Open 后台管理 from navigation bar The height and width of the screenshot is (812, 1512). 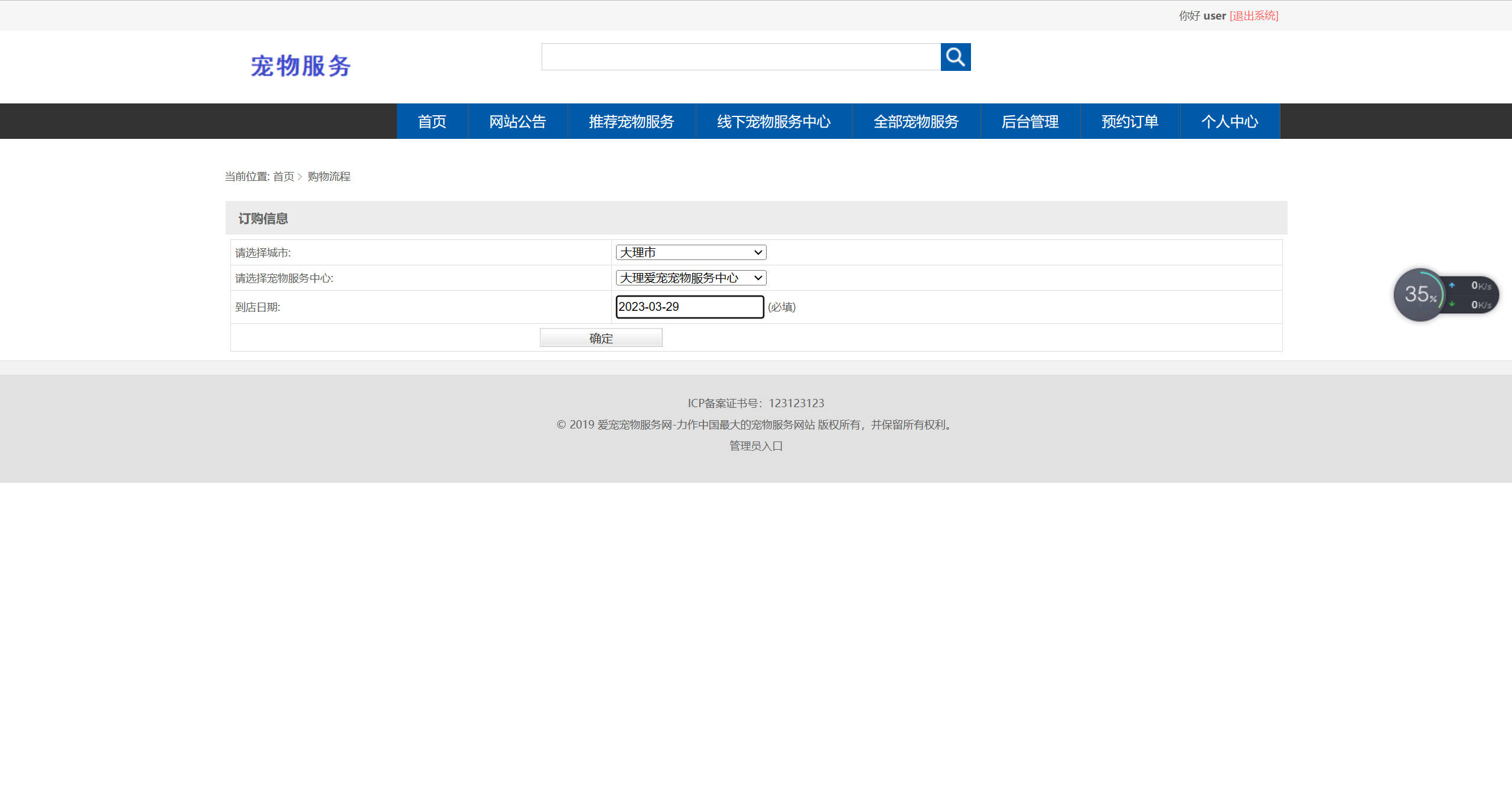click(1031, 121)
